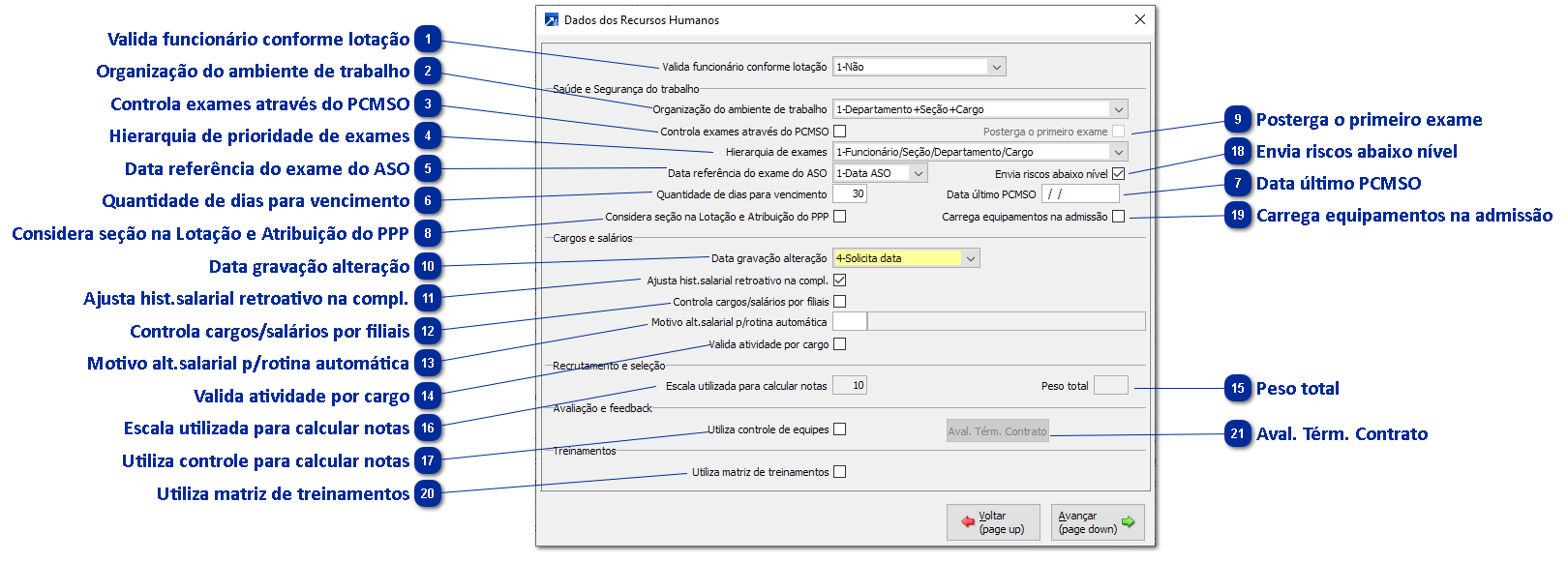
Task: Enable Controla exames através do PCMSO checkbox
Action: 839,131
